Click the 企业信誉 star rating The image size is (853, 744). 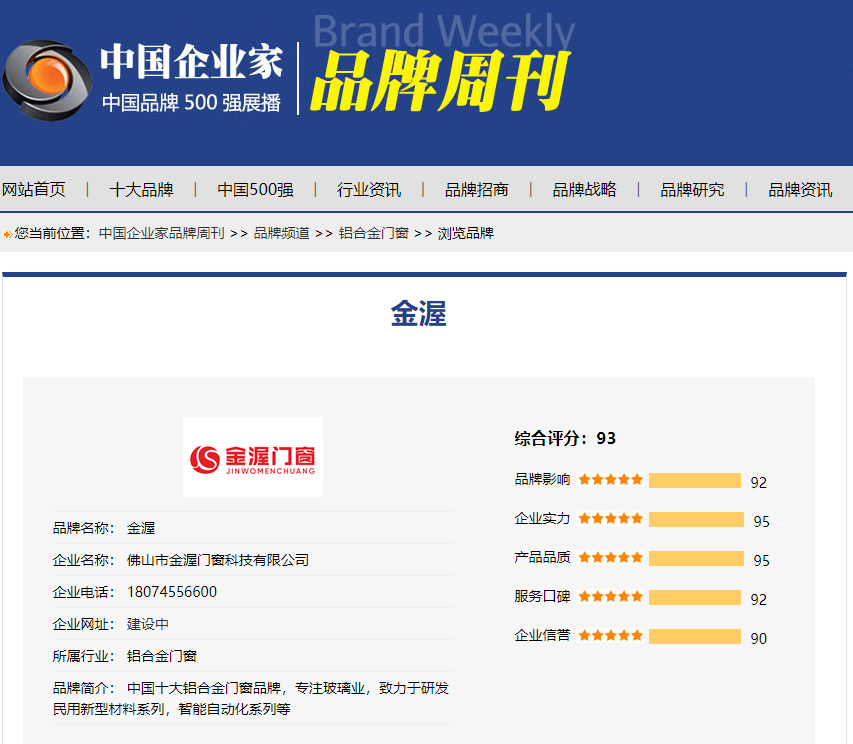coord(610,635)
